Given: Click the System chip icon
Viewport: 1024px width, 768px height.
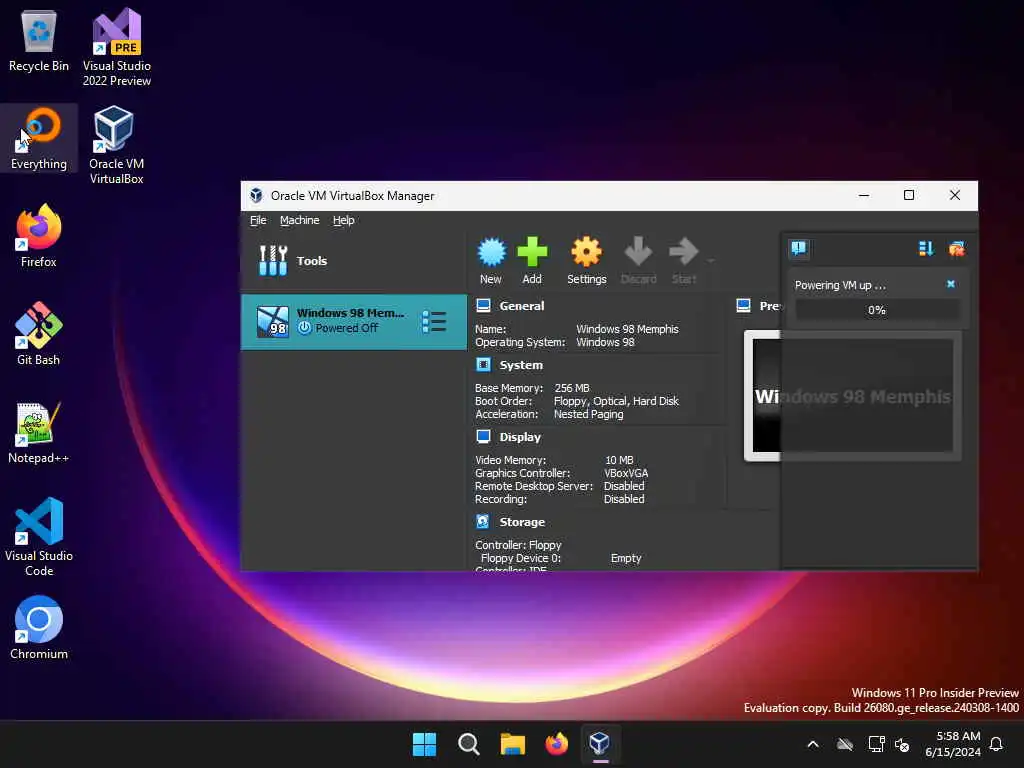Looking at the screenshot, I should tap(483, 365).
